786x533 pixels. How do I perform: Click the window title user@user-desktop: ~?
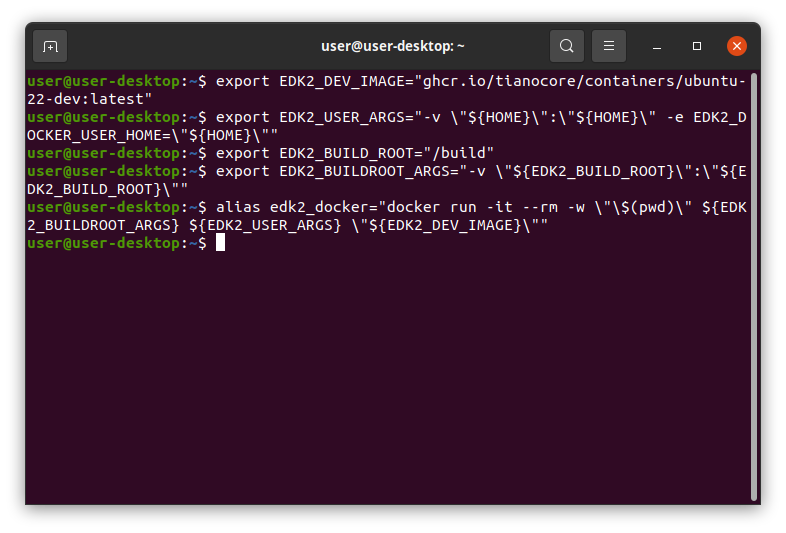392,46
